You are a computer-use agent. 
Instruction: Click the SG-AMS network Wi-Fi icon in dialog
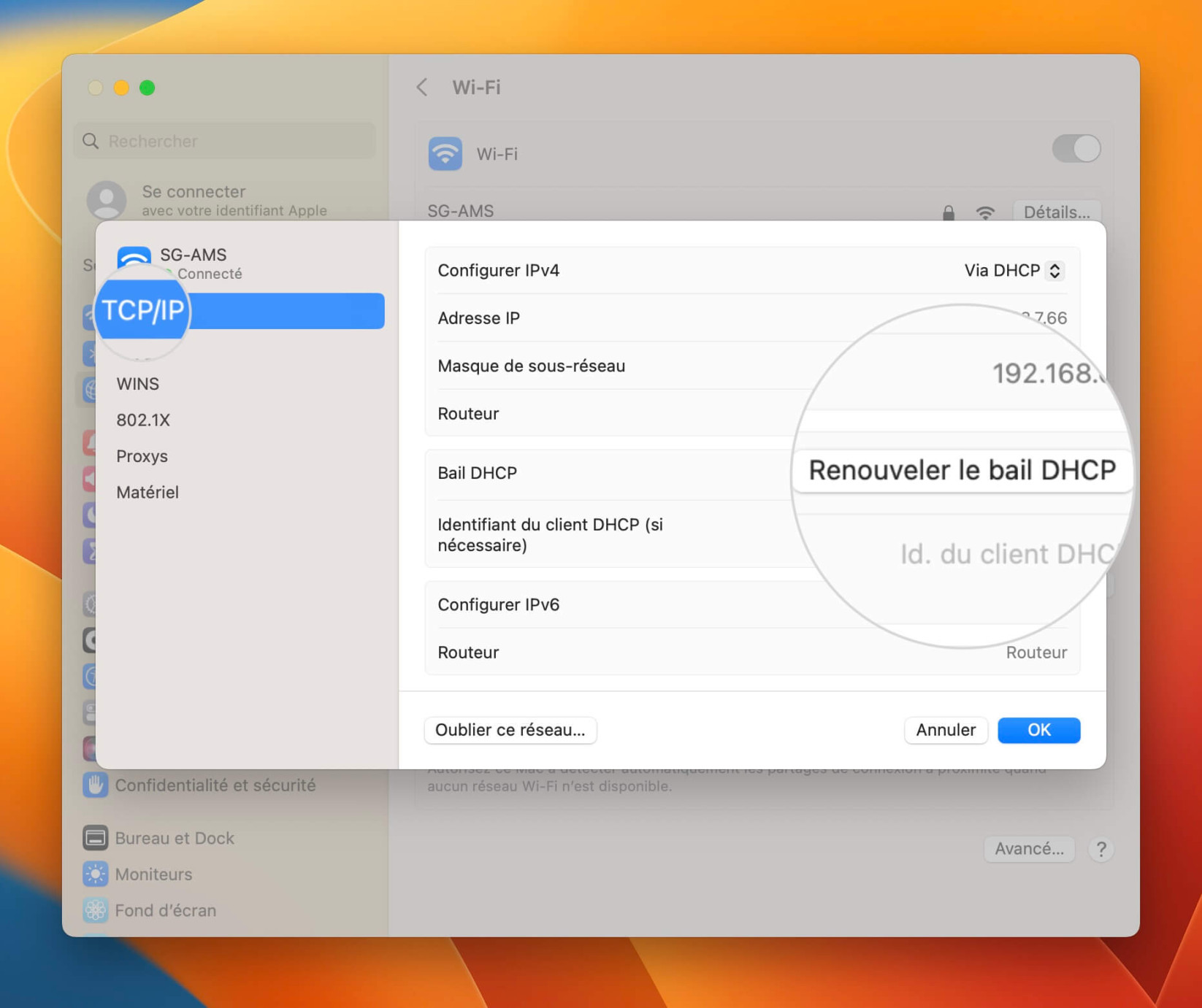point(134,258)
